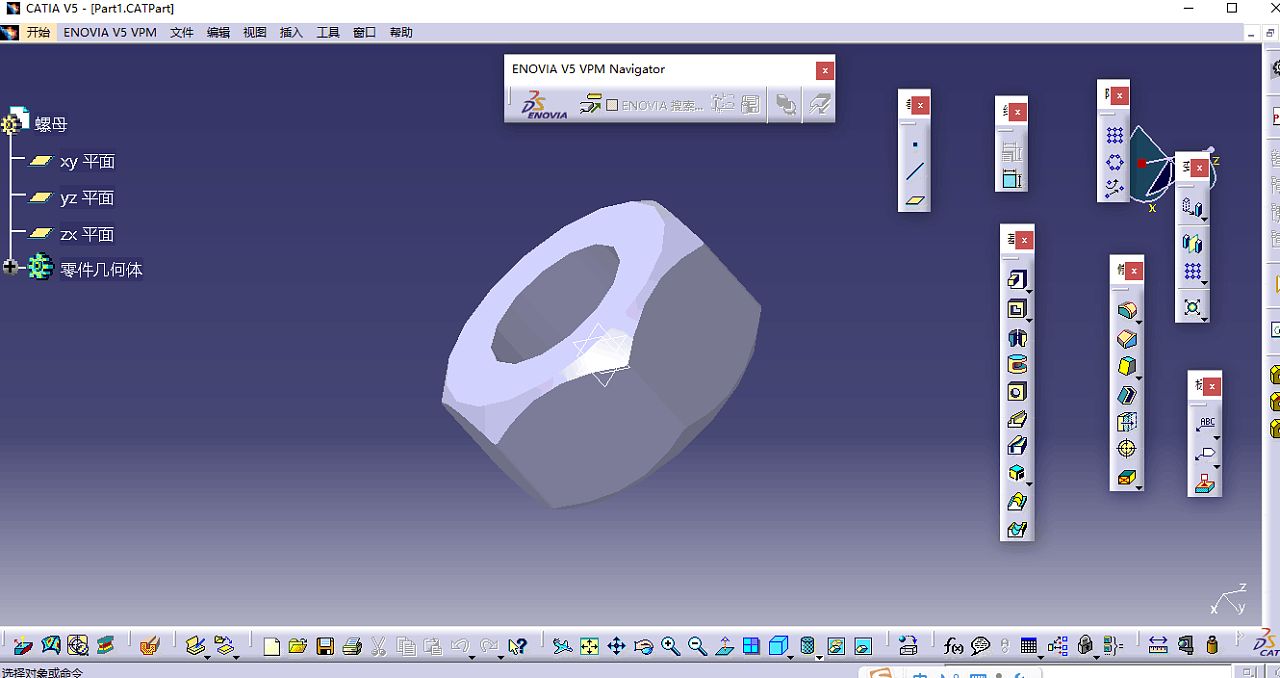1280x678 pixels.
Task: Activate the Fit All In view icon
Action: tap(589, 646)
